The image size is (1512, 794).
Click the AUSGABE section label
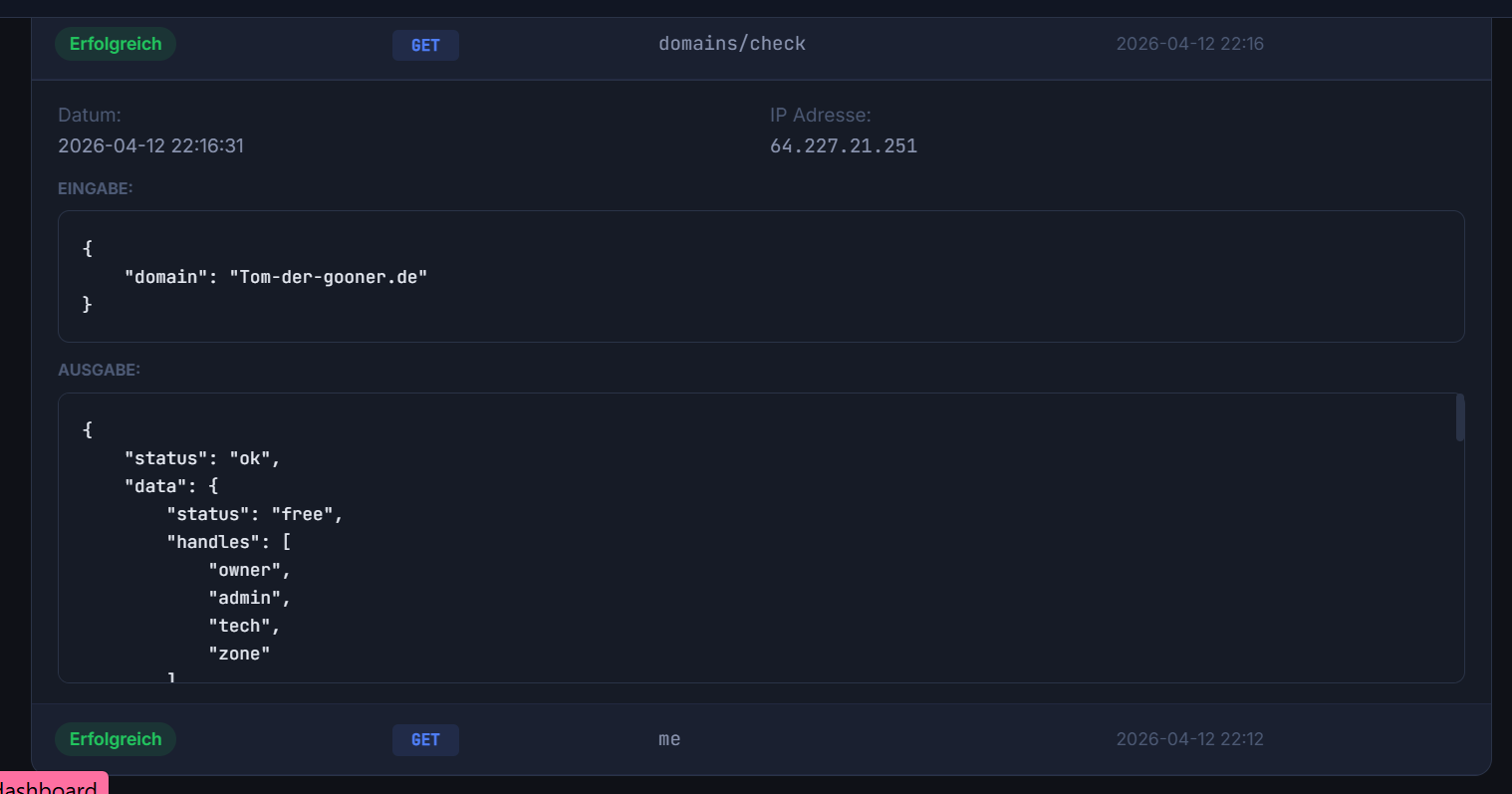pyautogui.click(x=99, y=370)
